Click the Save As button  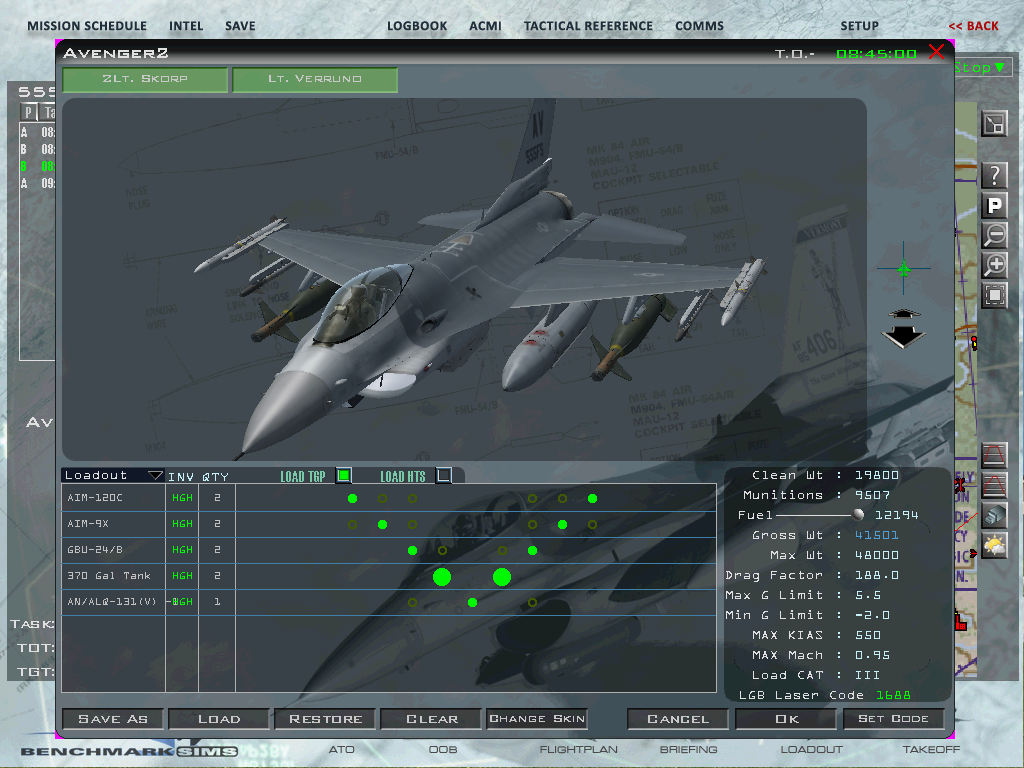[113, 718]
